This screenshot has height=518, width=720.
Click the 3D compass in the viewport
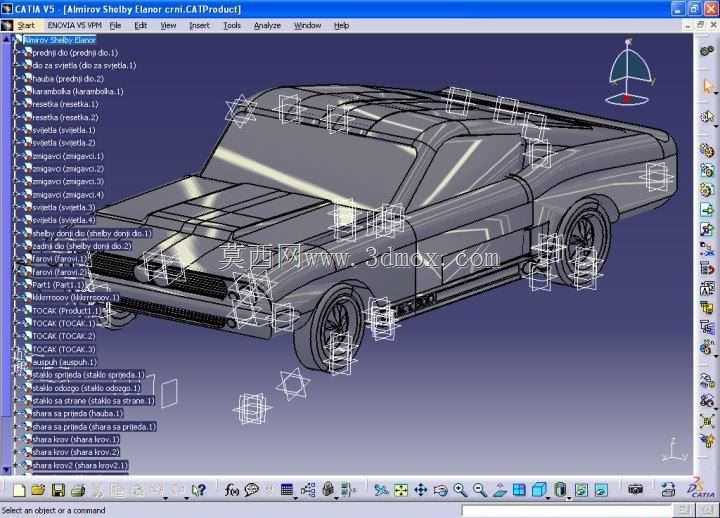coord(629,73)
